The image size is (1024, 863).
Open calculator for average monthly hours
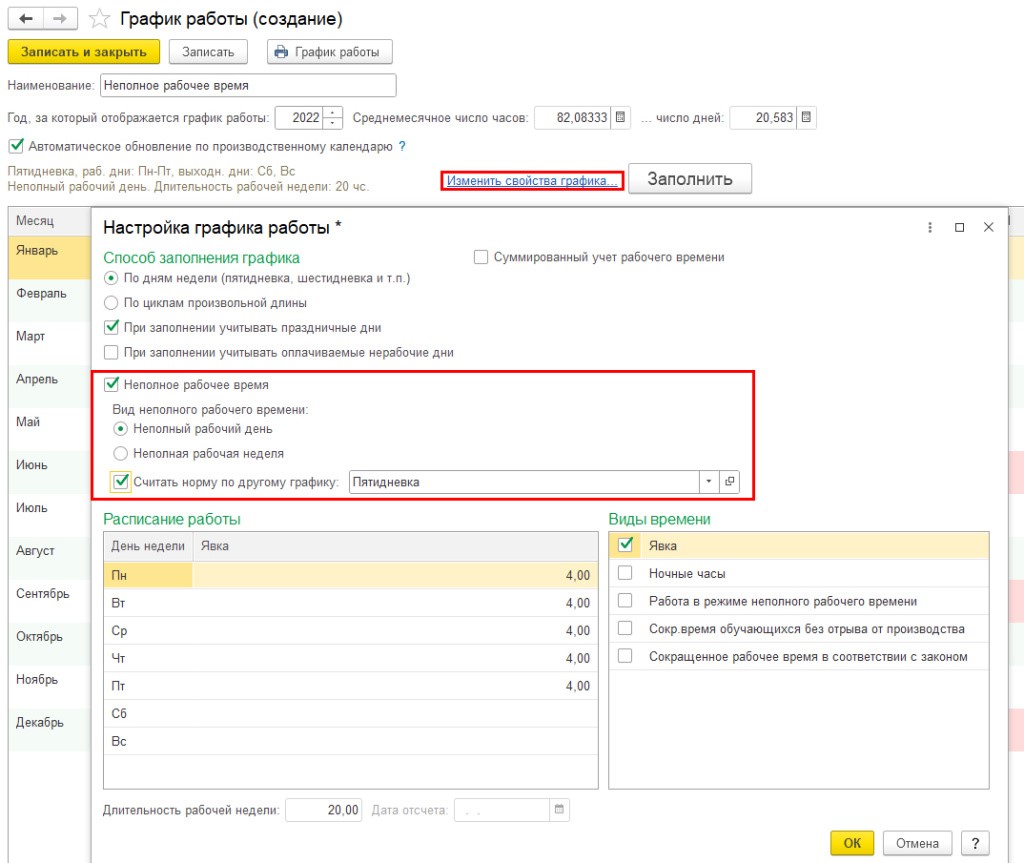pos(621,118)
